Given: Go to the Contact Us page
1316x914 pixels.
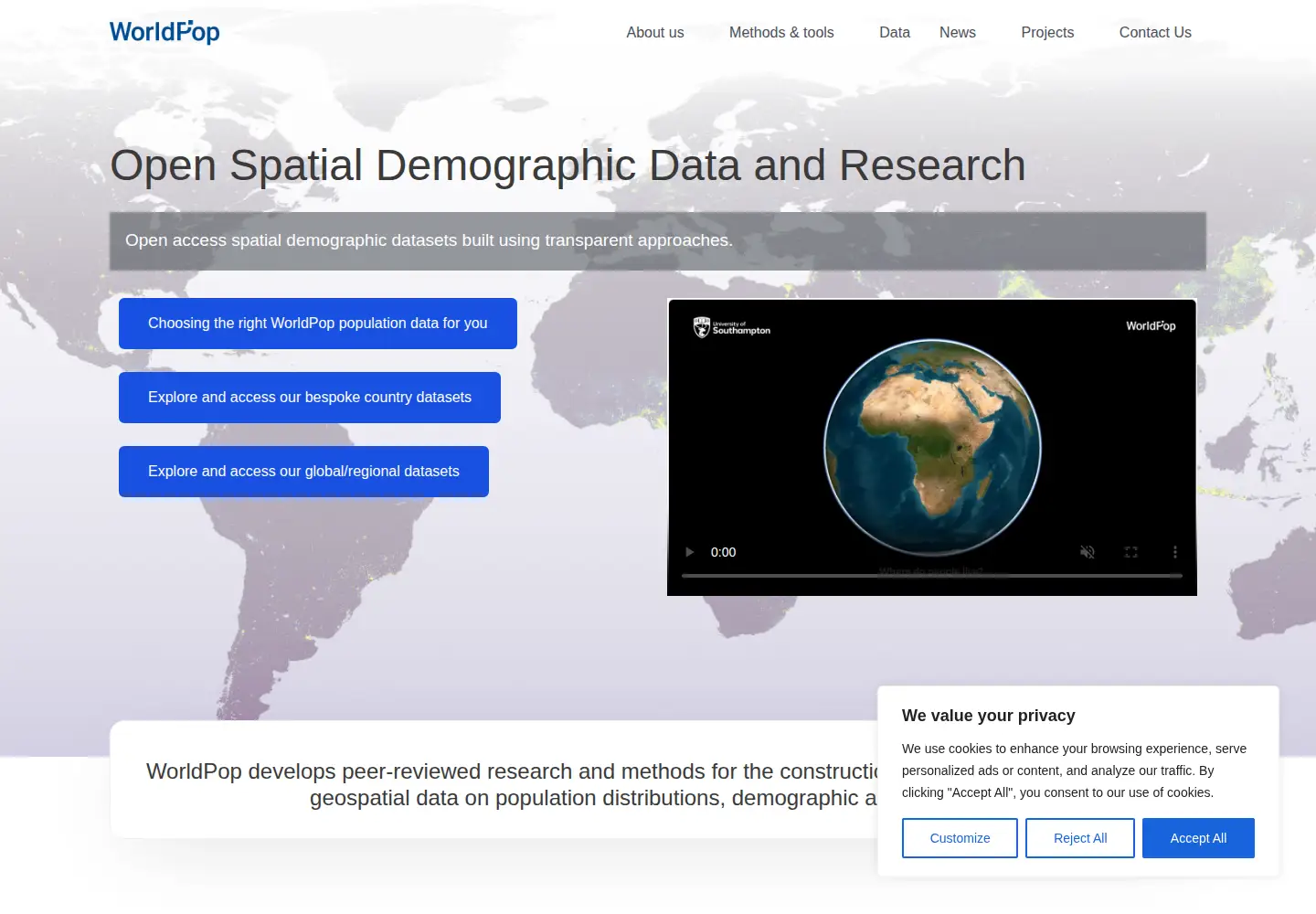Looking at the screenshot, I should (1155, 32).
